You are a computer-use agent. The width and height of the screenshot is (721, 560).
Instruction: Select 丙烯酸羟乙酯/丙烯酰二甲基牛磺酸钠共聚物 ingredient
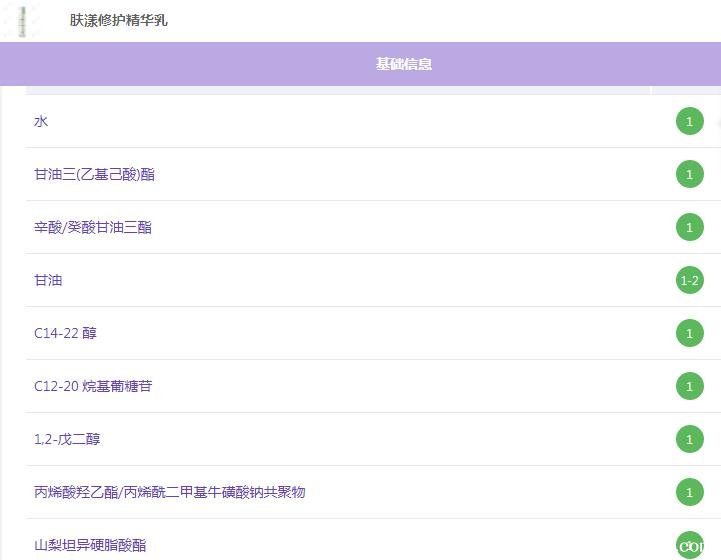(169, 492)
